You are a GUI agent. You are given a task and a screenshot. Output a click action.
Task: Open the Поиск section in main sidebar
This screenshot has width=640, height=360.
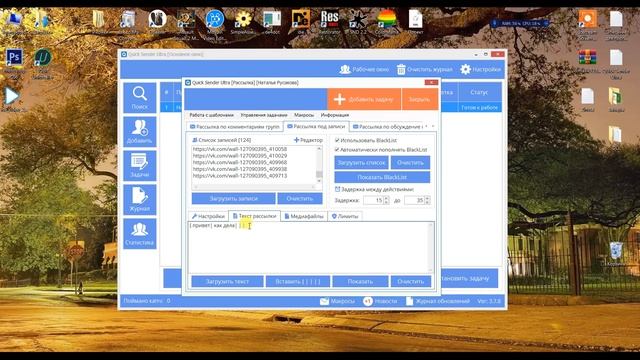pyautogui.click(x=140, y=98)
